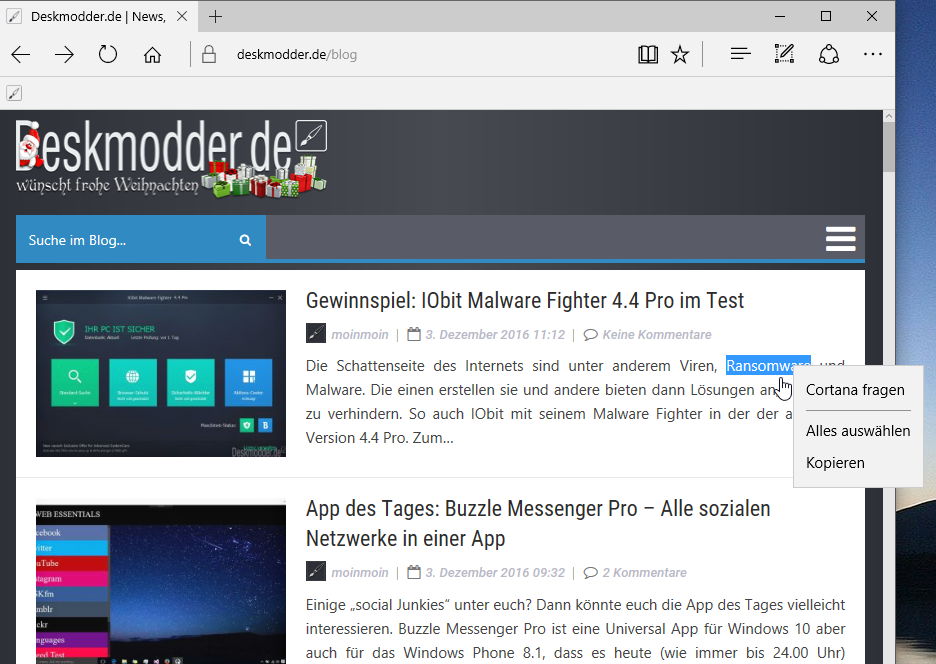Click the page vertical scrollbar thumb

tap(889, 147)
